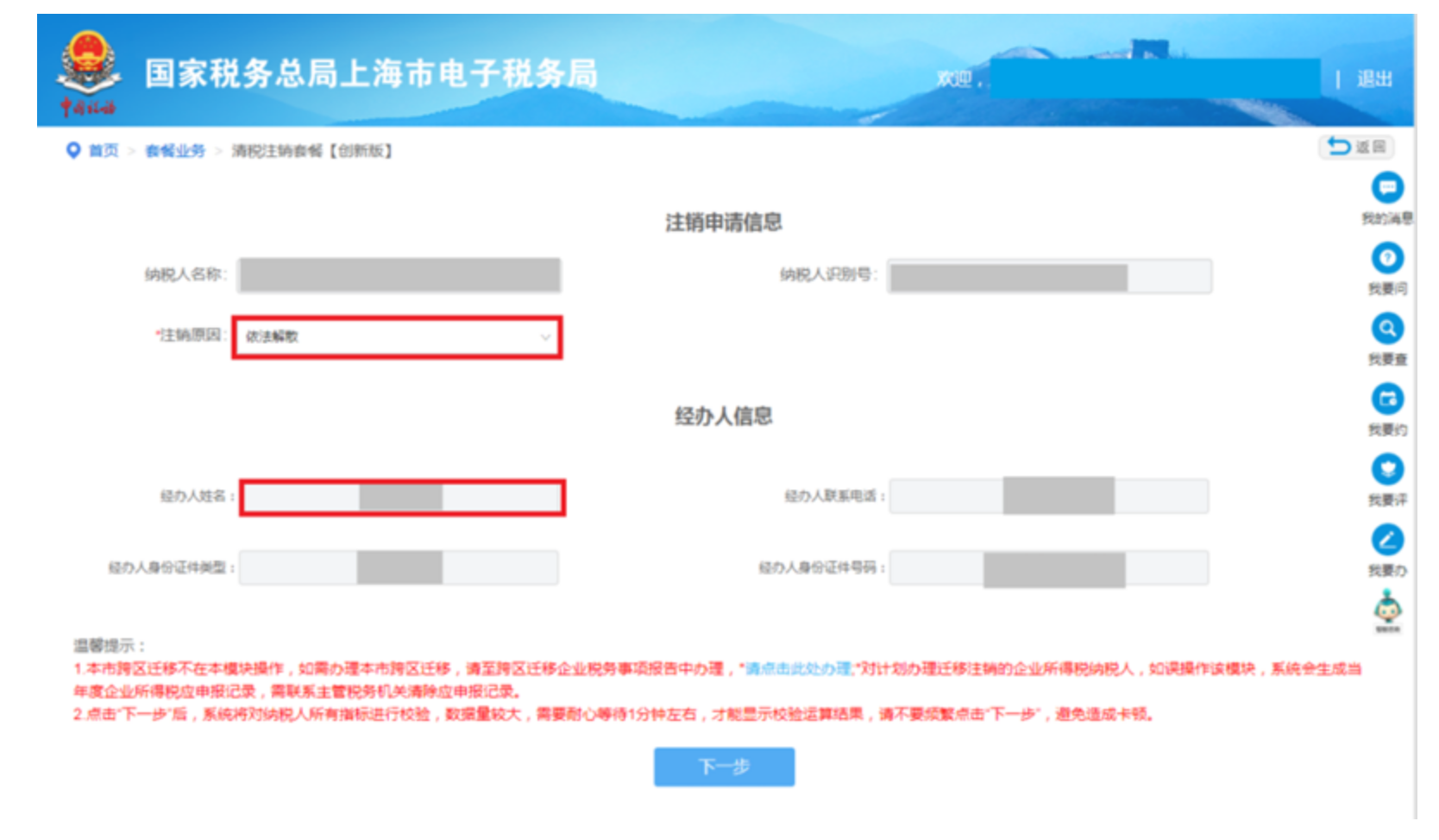
Task: Click the 注销申请信息 heading
Action: [723, 223]
